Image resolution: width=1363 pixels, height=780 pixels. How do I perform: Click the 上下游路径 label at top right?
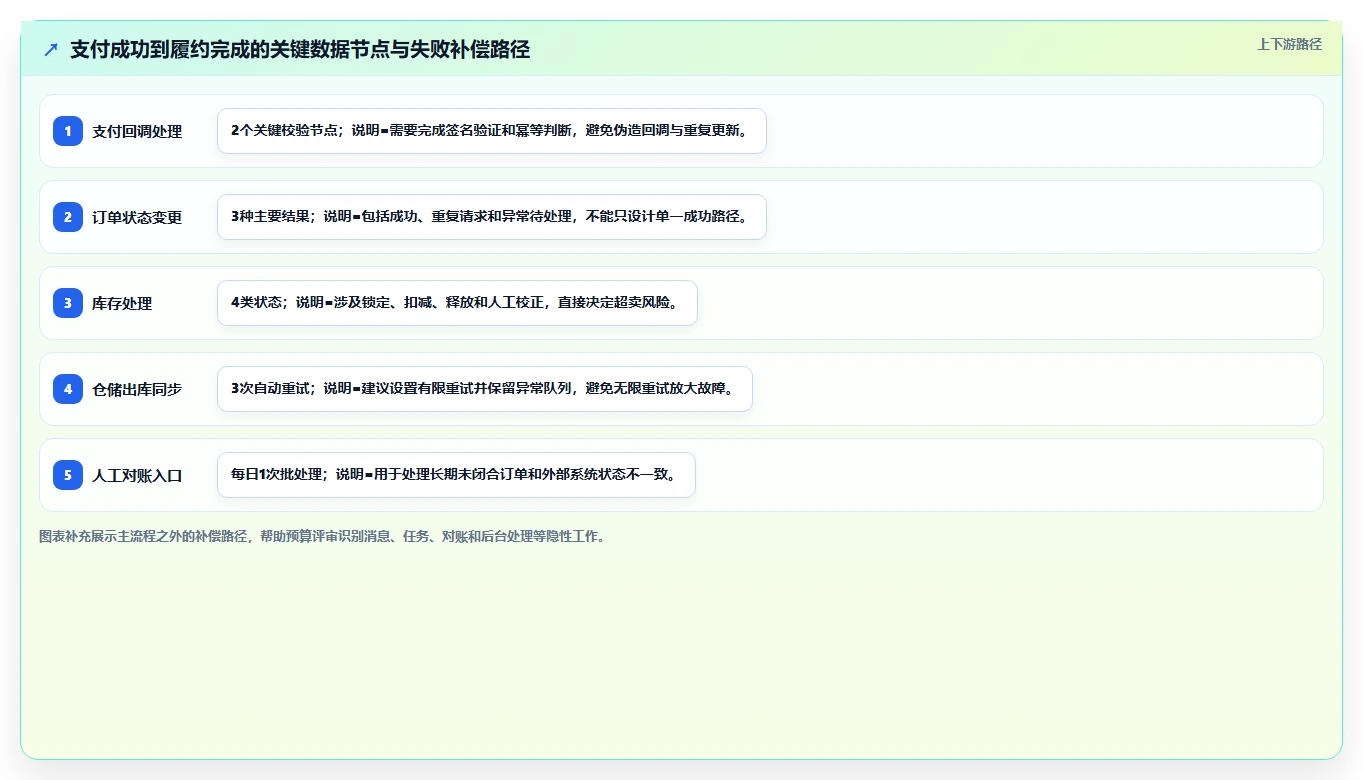(x=1289, y=44)
